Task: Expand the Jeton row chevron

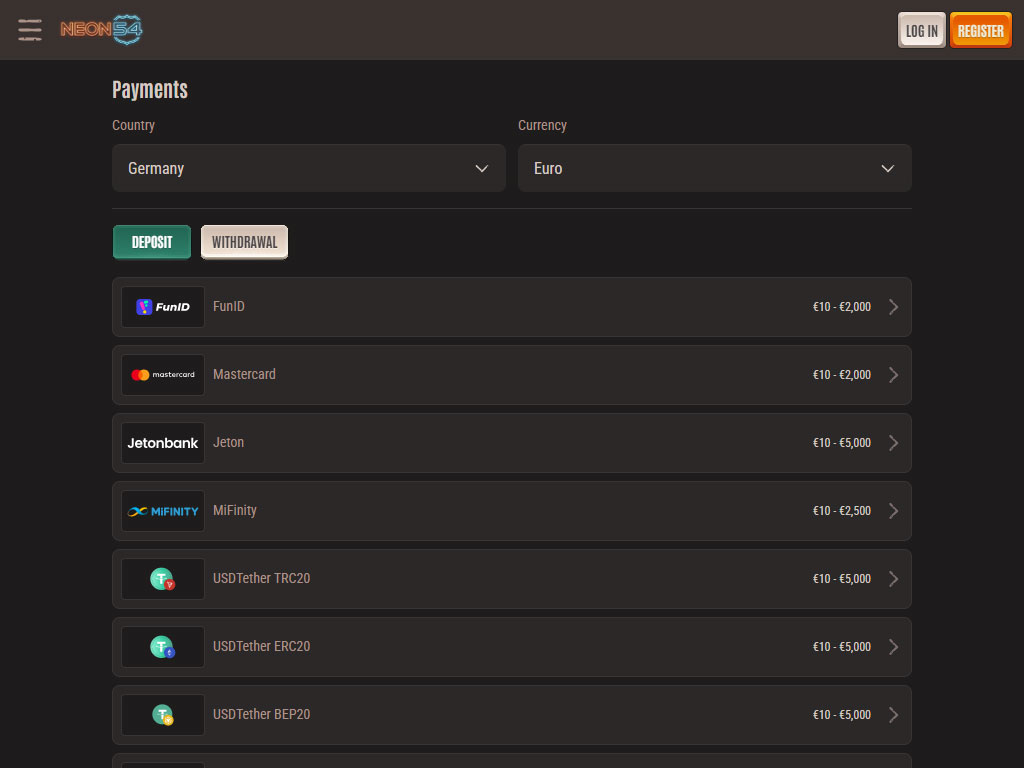Action: [x=893, y=443]
